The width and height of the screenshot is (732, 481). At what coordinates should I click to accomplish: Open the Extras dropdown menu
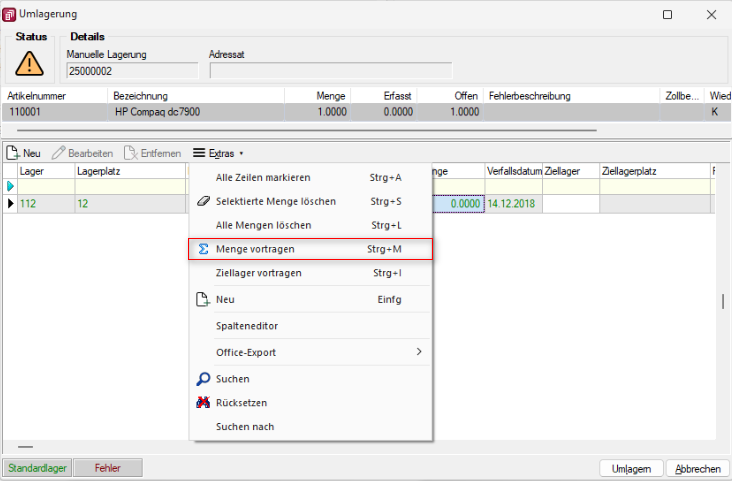point(218,153)
